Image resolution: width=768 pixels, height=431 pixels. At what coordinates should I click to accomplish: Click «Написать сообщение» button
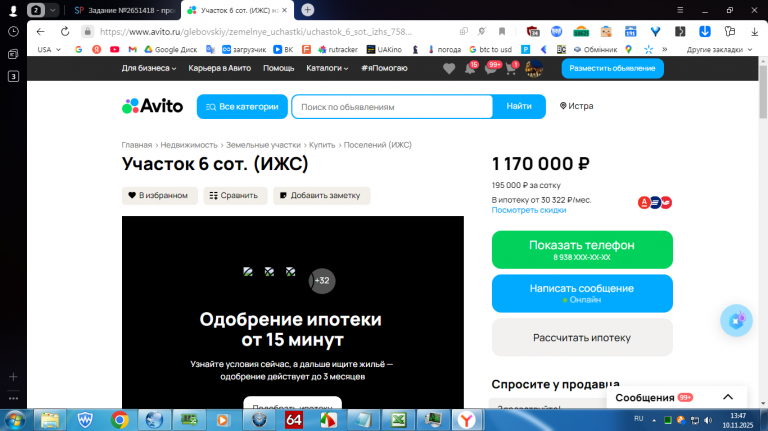click(582, 293)
